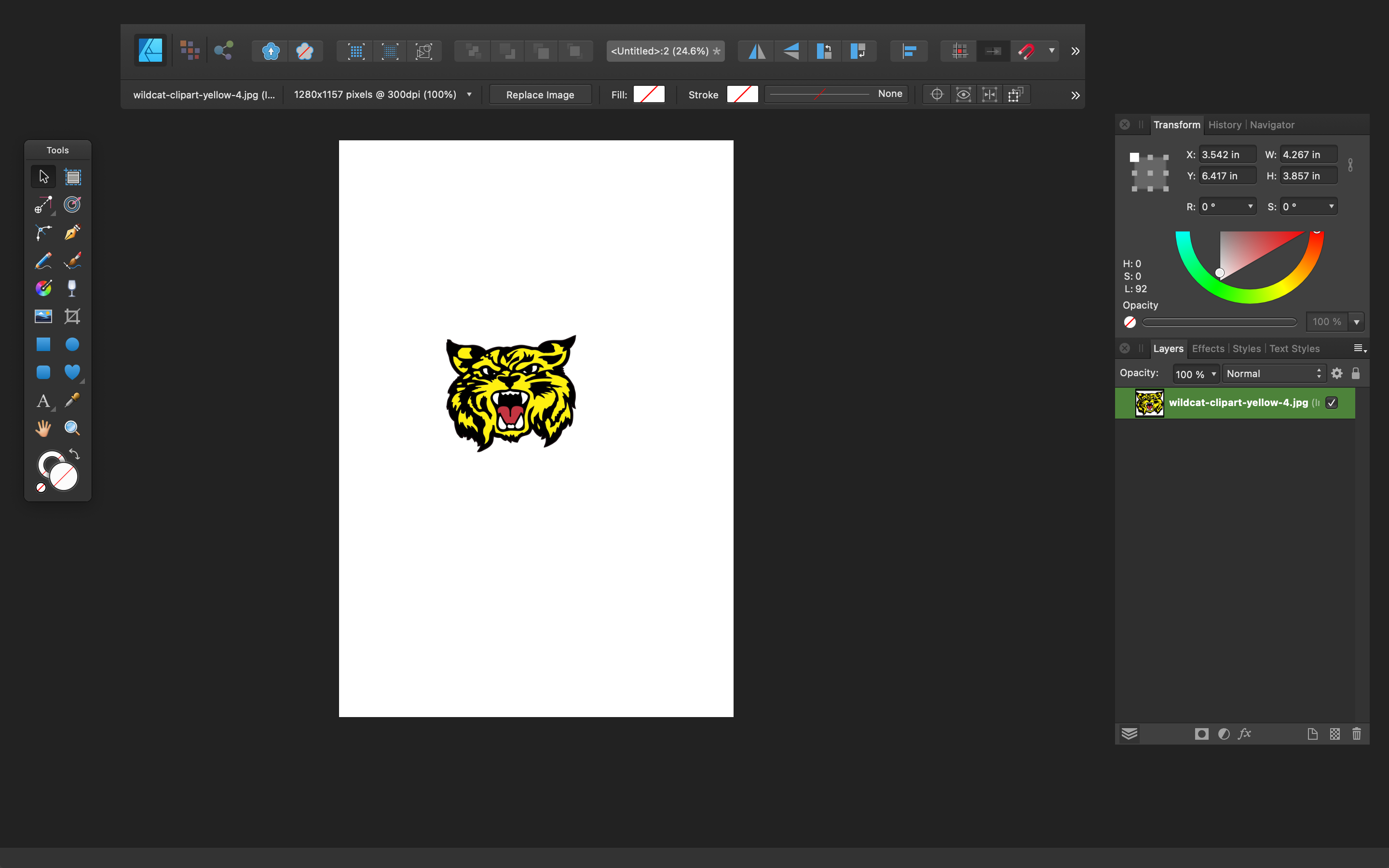Select the View hand tool
Image resolution: width=1389 pixels, height=868 pixels.
click(43, 428)
